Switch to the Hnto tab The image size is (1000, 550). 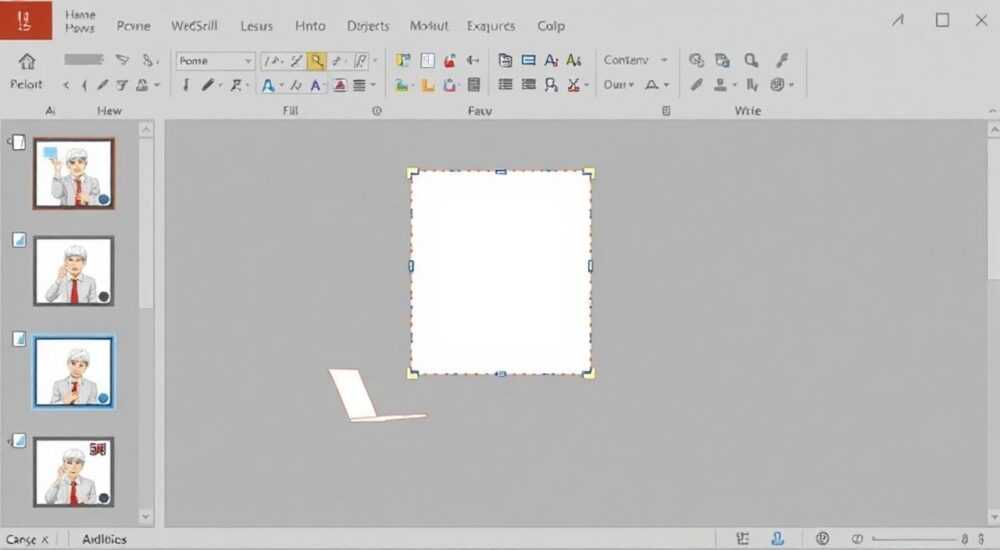click(310, 26)
